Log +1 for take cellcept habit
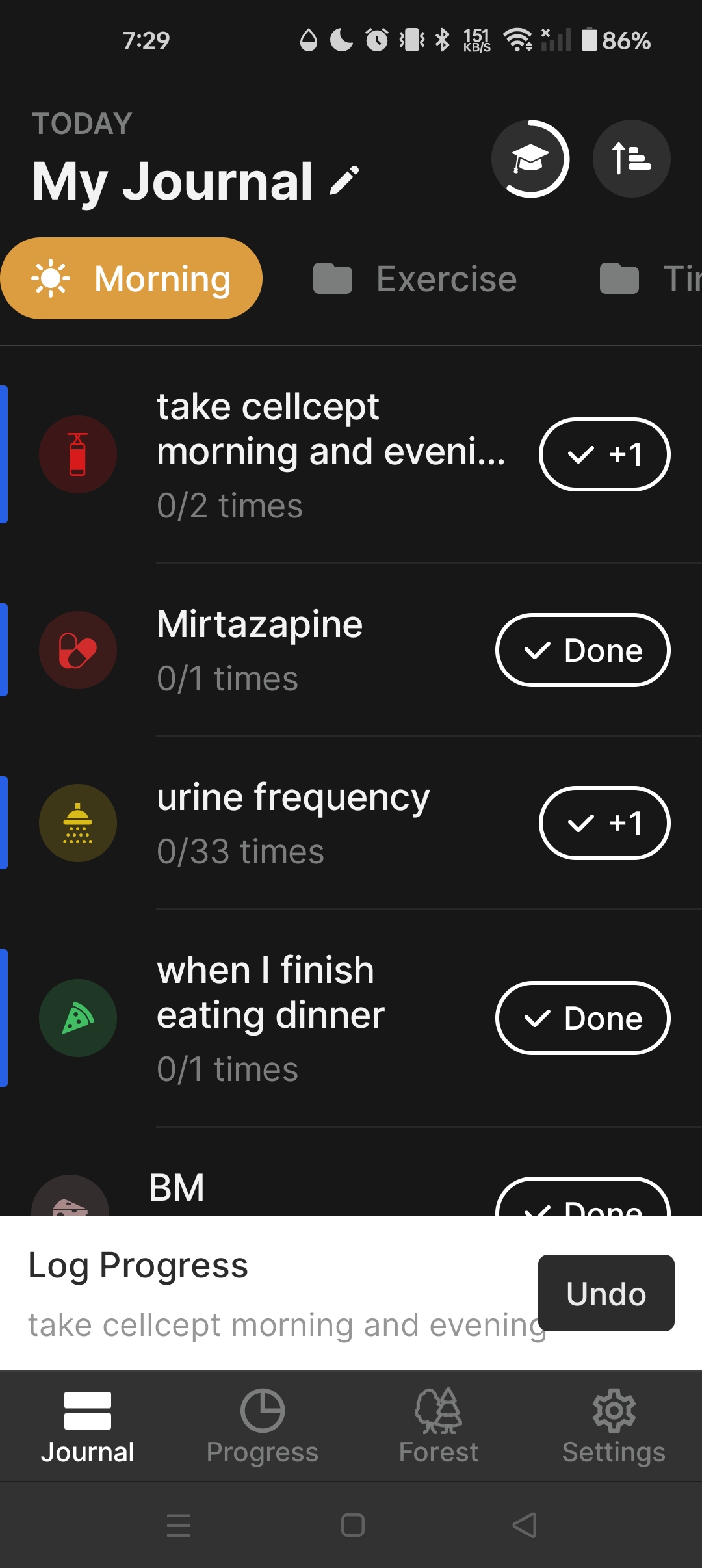The image size is (702, 1568). point(604,454)
